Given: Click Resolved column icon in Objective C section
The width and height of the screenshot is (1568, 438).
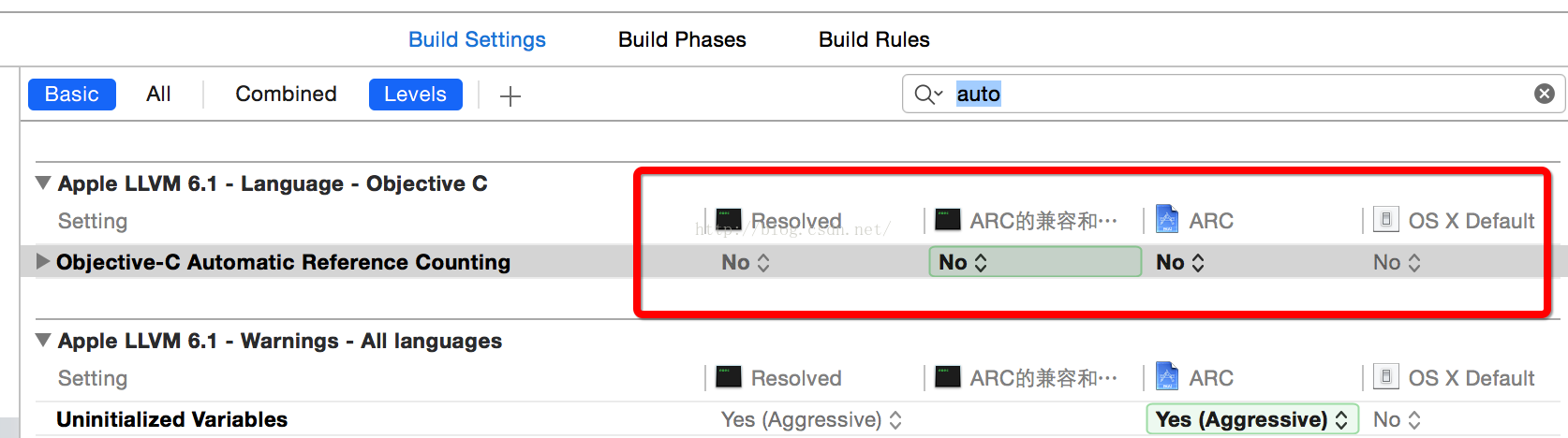Looking at the screenshot, I should pyautogui.click(x=729, y=220).
